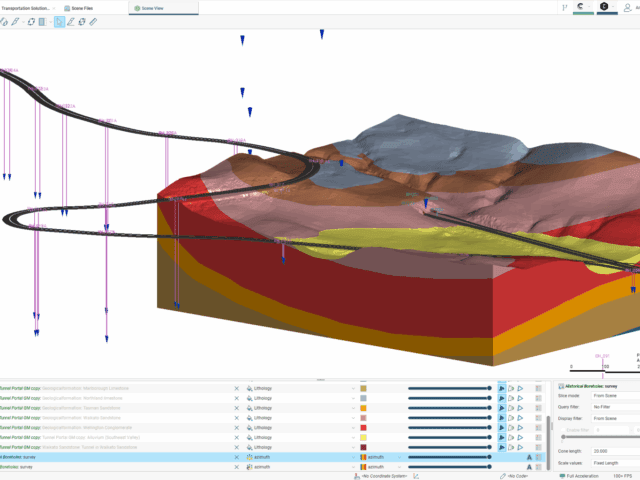Screen dimensions: 640x480
Task: Select the arrow pointer tool in toolbar
Action: pos(59,21)
